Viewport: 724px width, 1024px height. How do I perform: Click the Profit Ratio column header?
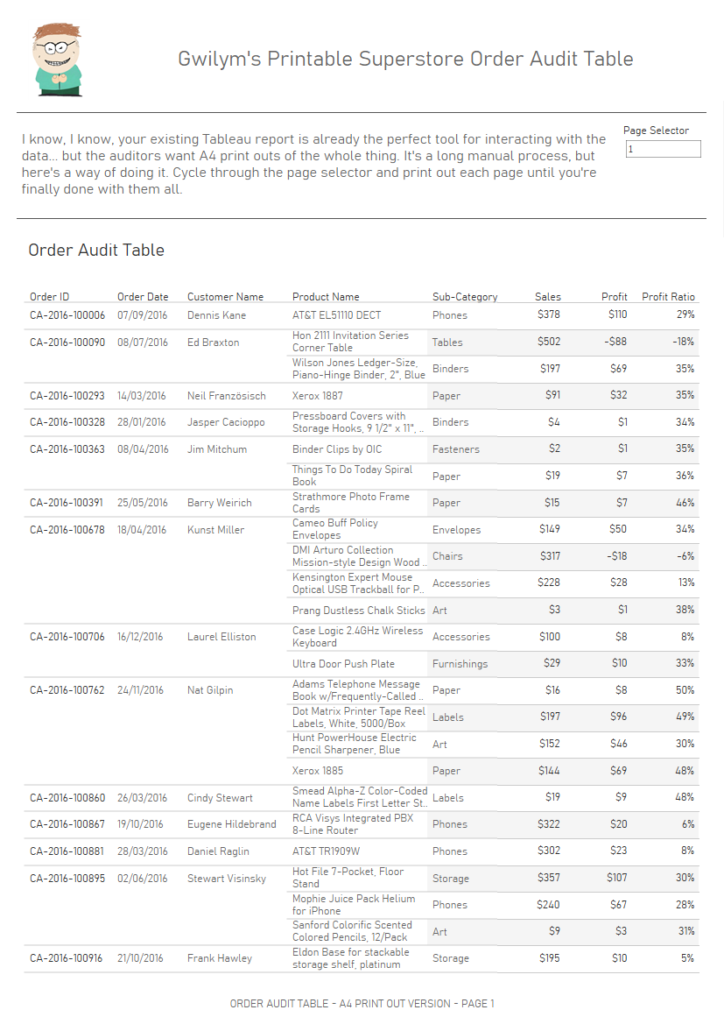tap(668, 296)
